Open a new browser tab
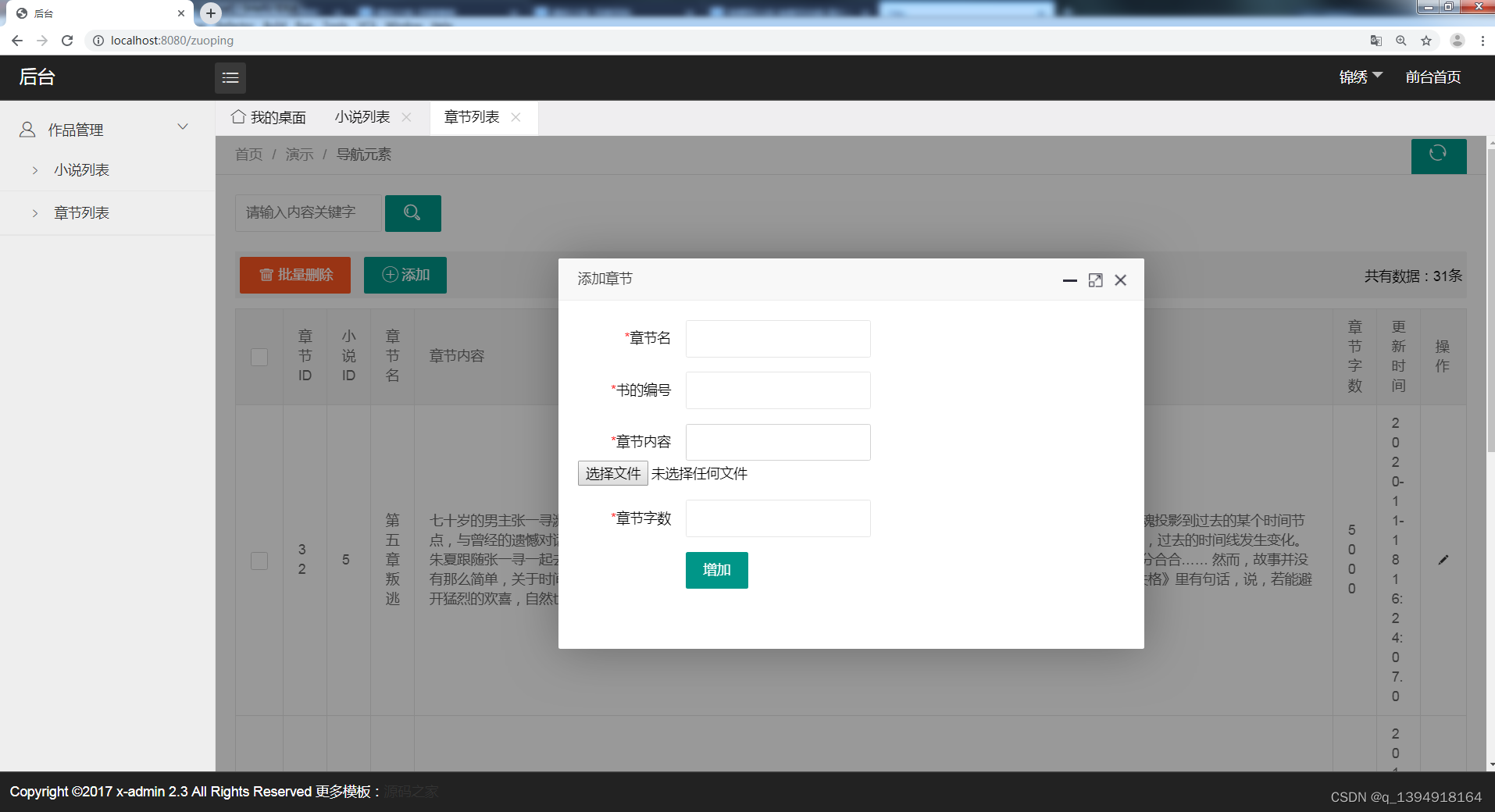Image resolution: width=1495 pixels, height=812 pixels. [211, 13]
